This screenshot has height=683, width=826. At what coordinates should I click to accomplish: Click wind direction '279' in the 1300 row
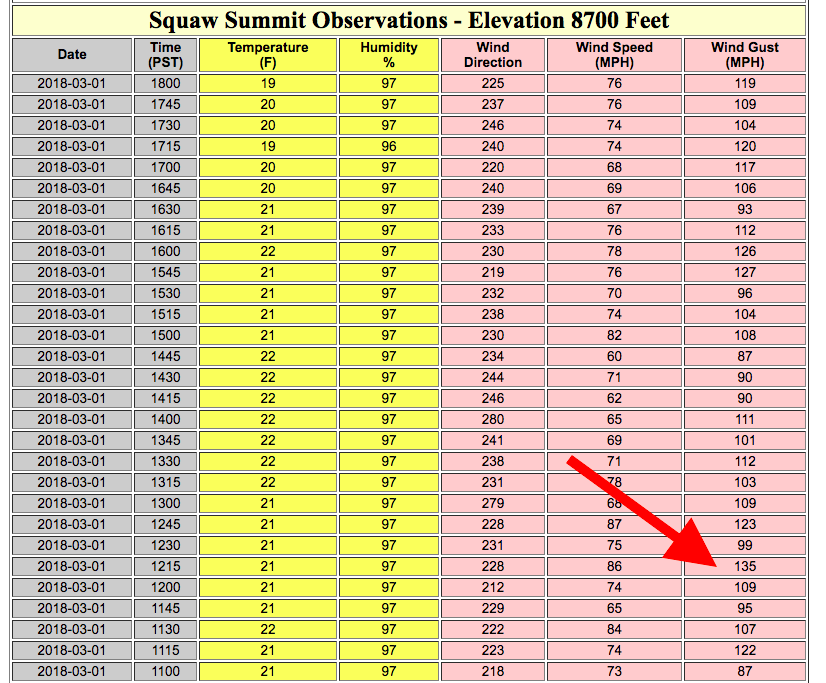pyautogui.click(x=493, y=503)
